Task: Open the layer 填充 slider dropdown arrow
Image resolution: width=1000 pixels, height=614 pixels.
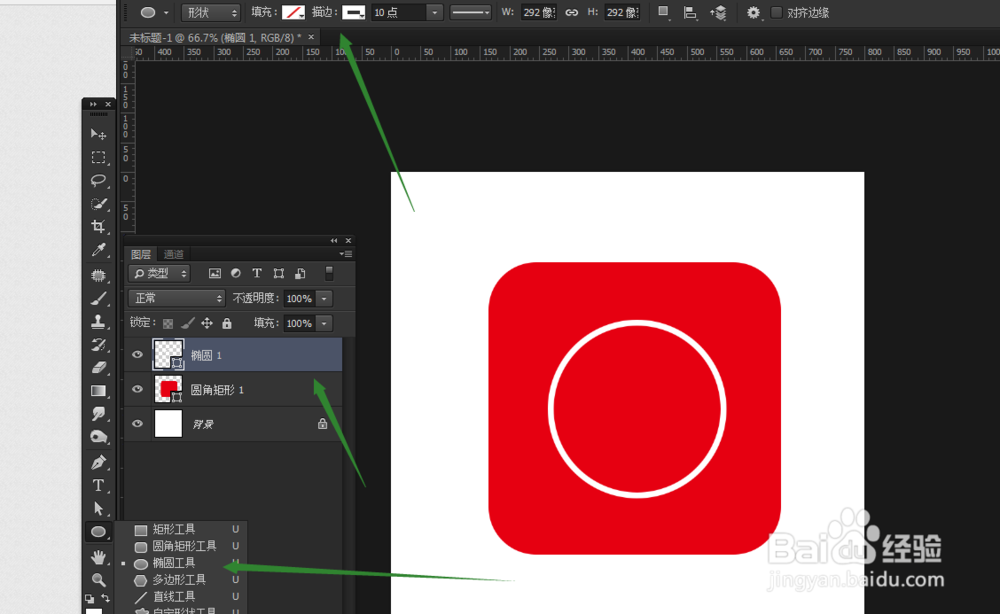Action: click(324, 323)
